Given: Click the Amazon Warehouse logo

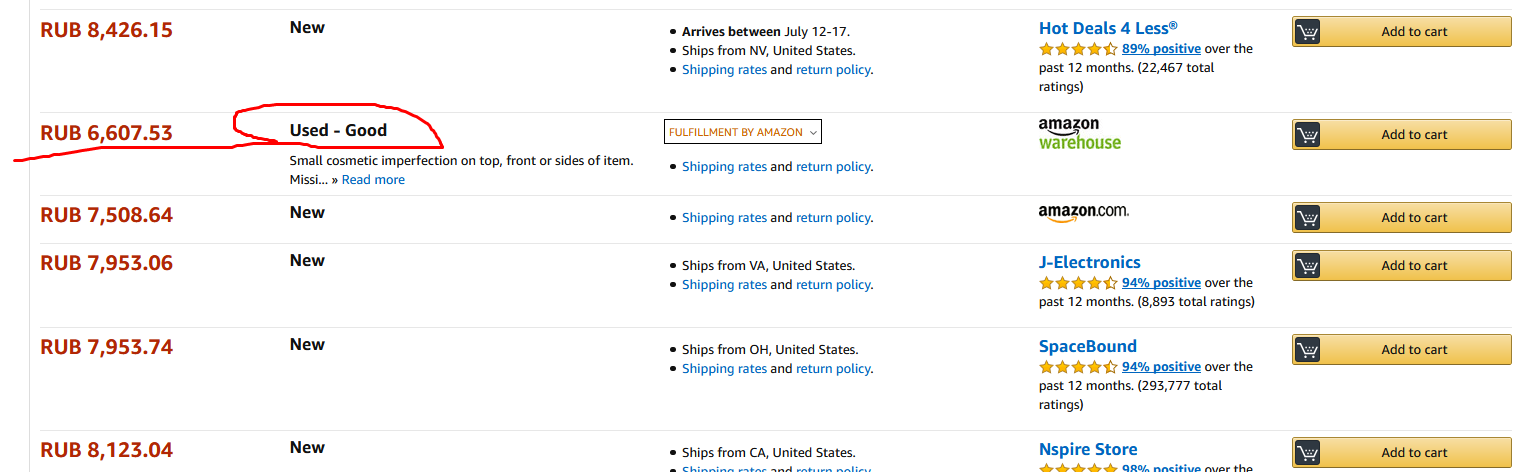Looking at the screenshot, I should click(1079, 134).
